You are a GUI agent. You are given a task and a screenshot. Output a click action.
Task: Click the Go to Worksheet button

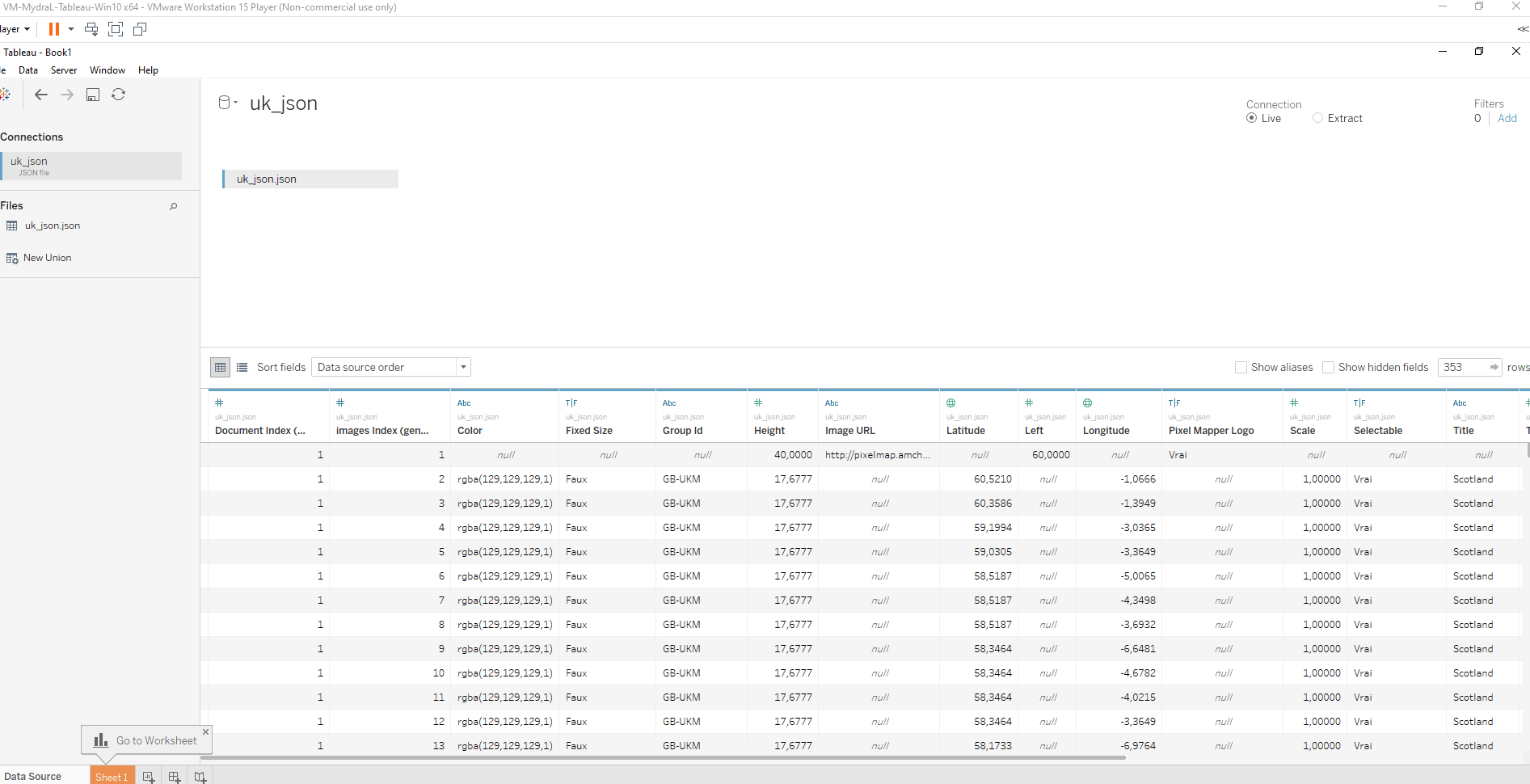145,740
